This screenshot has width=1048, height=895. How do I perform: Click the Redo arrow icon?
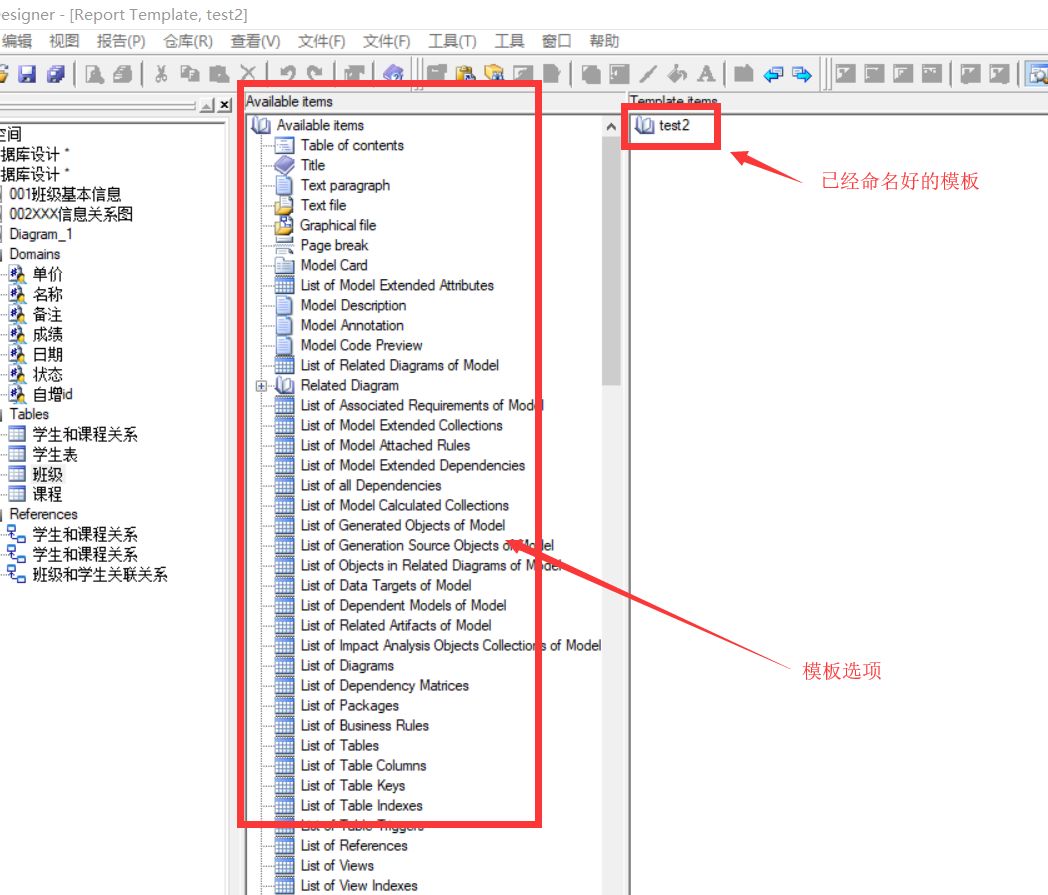click(x=314, y=74)
